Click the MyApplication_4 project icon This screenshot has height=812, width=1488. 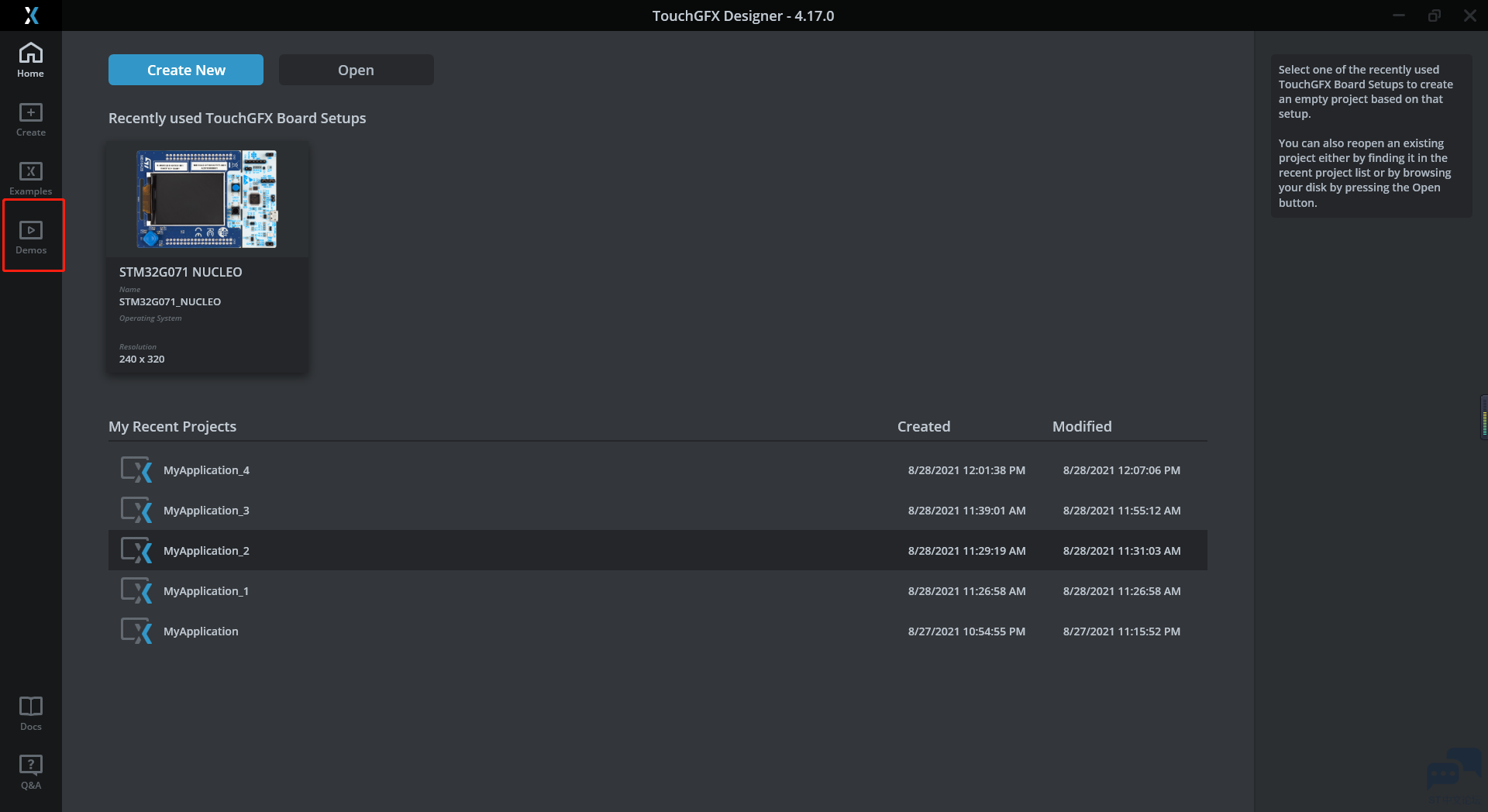click(x=136, y=470)
